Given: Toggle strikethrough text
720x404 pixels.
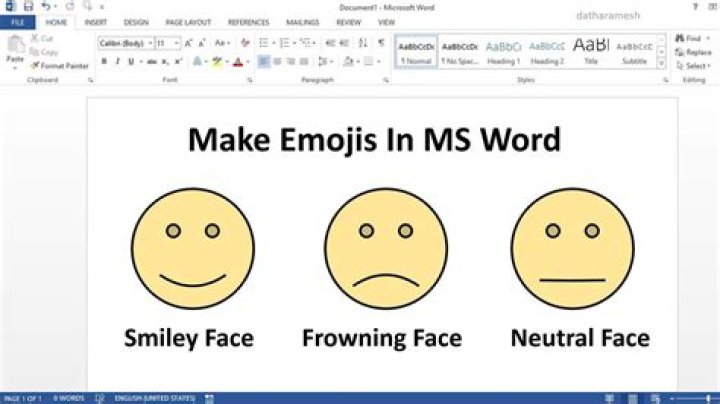Looking at the screenshot, I should [152, 62].
